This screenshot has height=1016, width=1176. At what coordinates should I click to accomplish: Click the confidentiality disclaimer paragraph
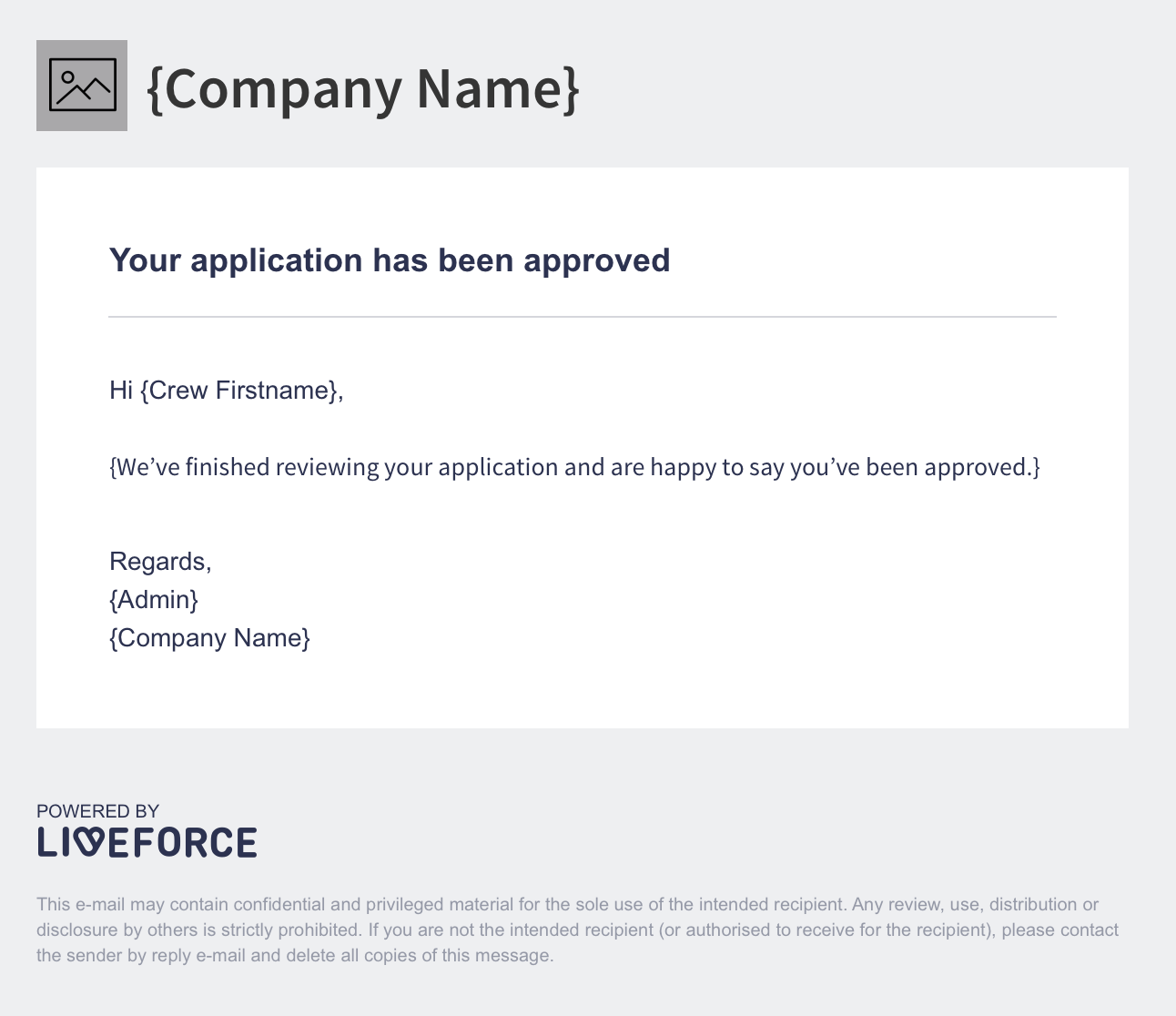click(577, 930)
